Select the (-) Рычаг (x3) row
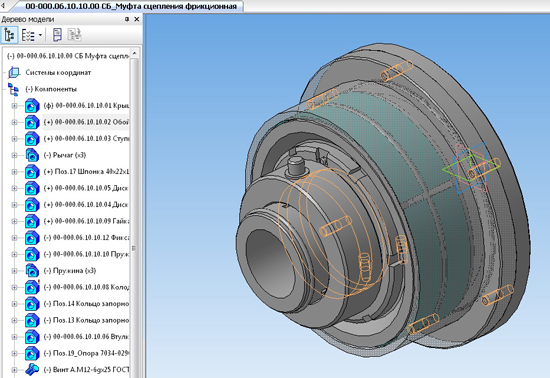This screenshot has width=550, height=378. [65, 155]
